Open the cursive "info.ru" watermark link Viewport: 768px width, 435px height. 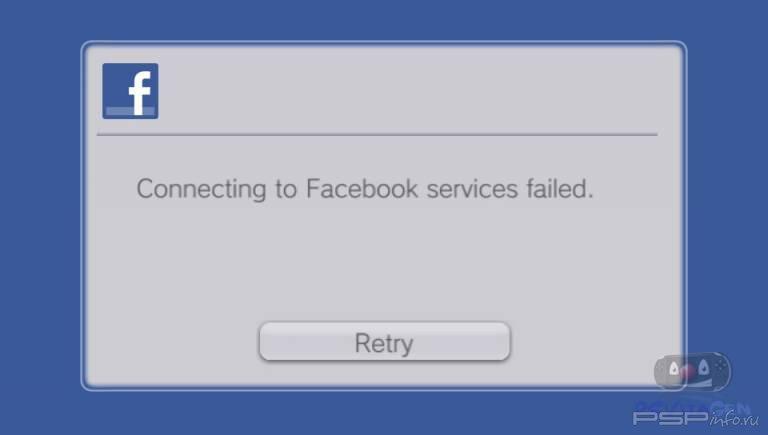pos(734,418)
